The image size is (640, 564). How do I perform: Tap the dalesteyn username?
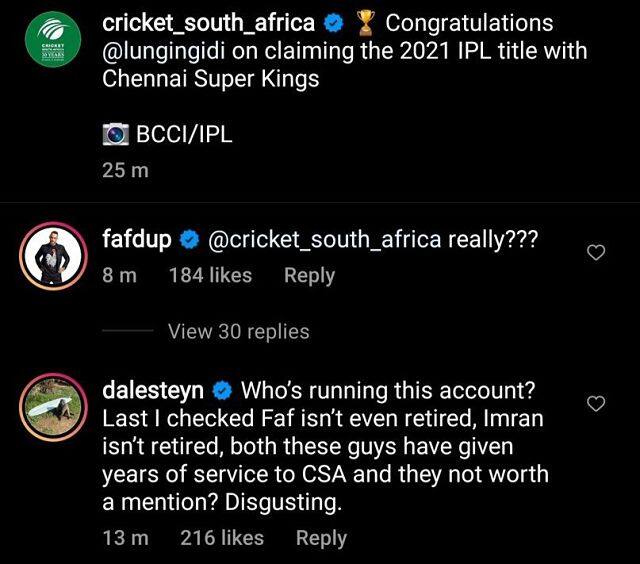152,389
